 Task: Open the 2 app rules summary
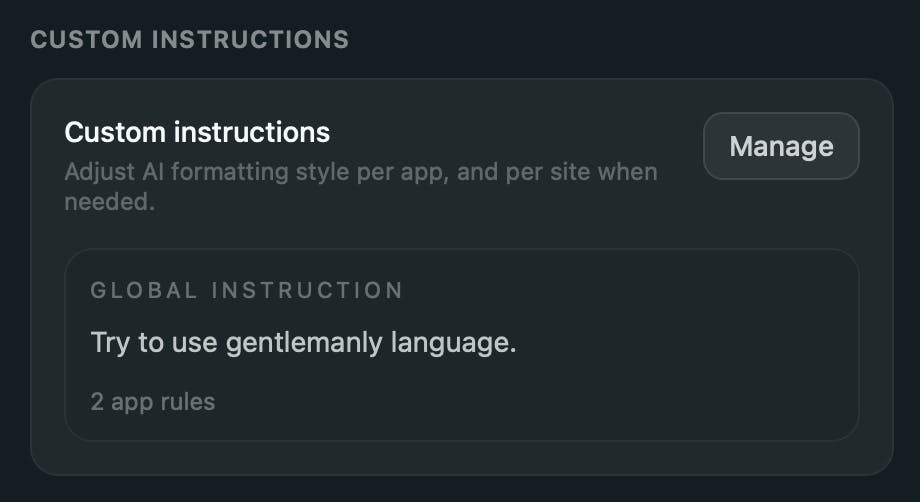(x=153, y=402)
